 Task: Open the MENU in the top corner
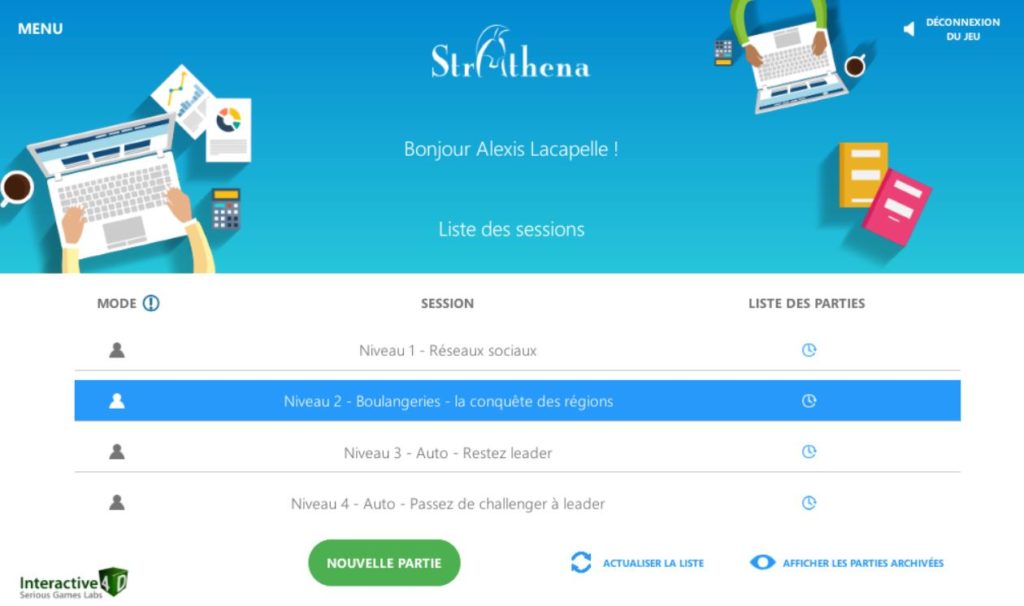[40, 29]
